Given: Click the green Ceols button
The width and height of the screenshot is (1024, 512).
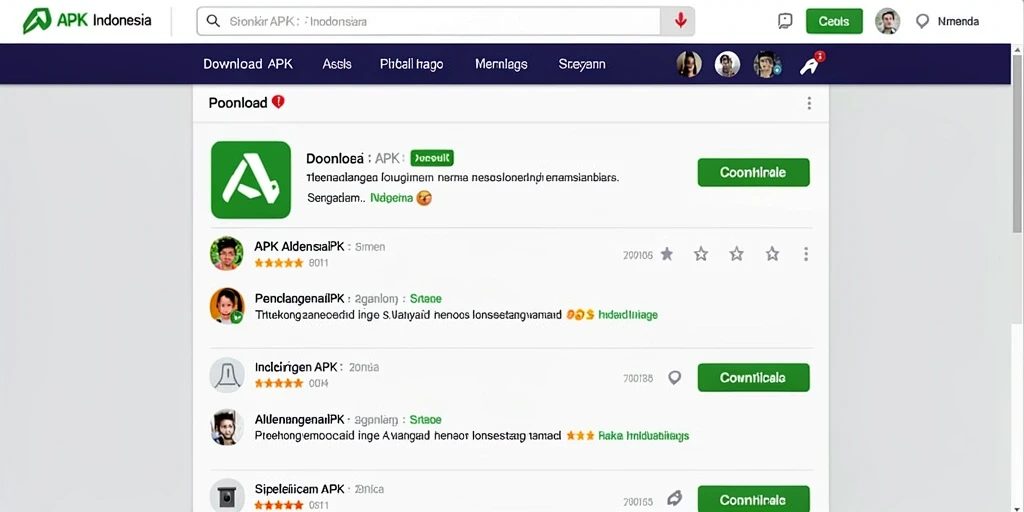Looking at the screenshot, I should click(834, 22).
